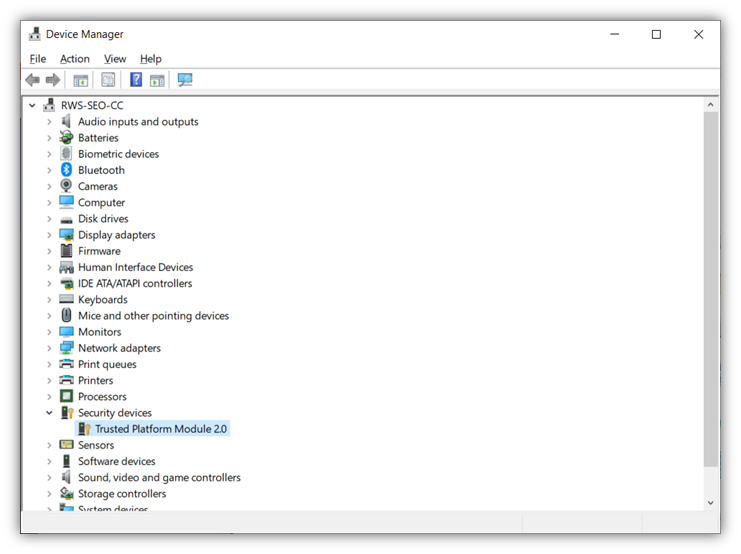Image resolution: width=741 pixels, height=554 pixels.
Task: Open the File menu
Action: (x=38, y=59)
